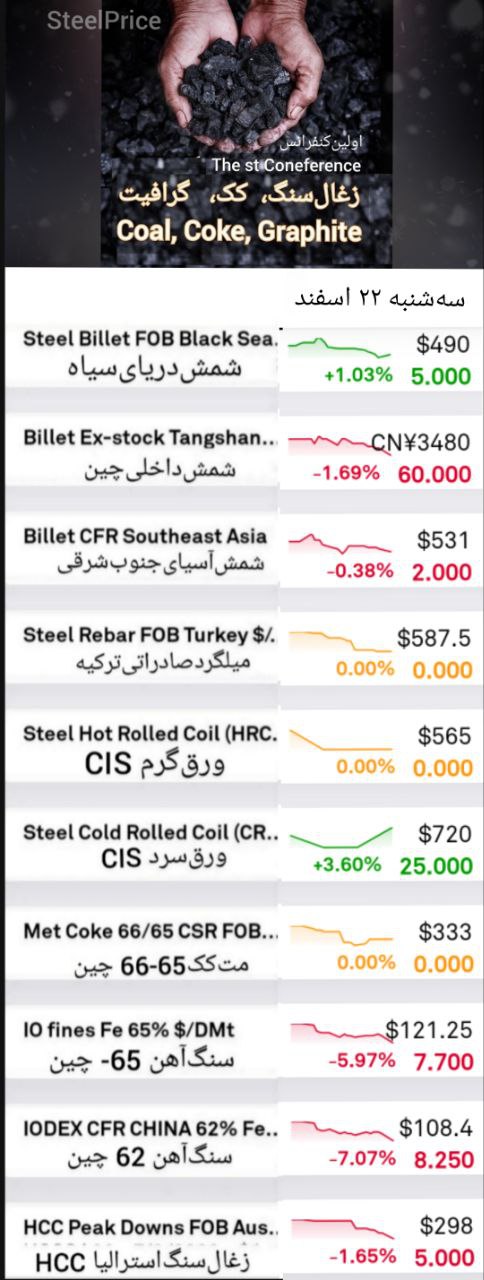Click the Steel Cold Rolled Coil sparkline chart

tap(338, 836)
